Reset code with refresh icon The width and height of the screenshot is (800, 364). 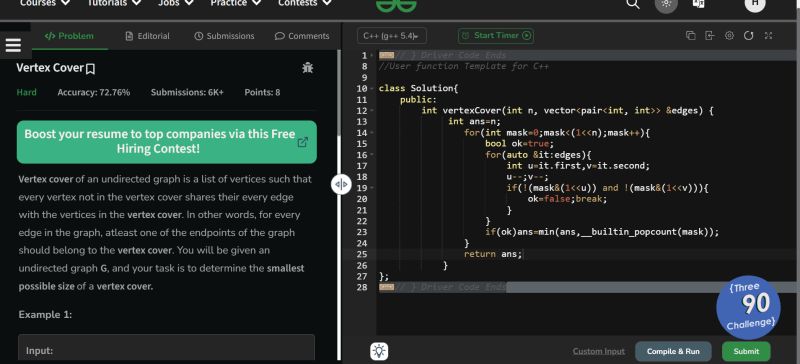click(748, 35)
